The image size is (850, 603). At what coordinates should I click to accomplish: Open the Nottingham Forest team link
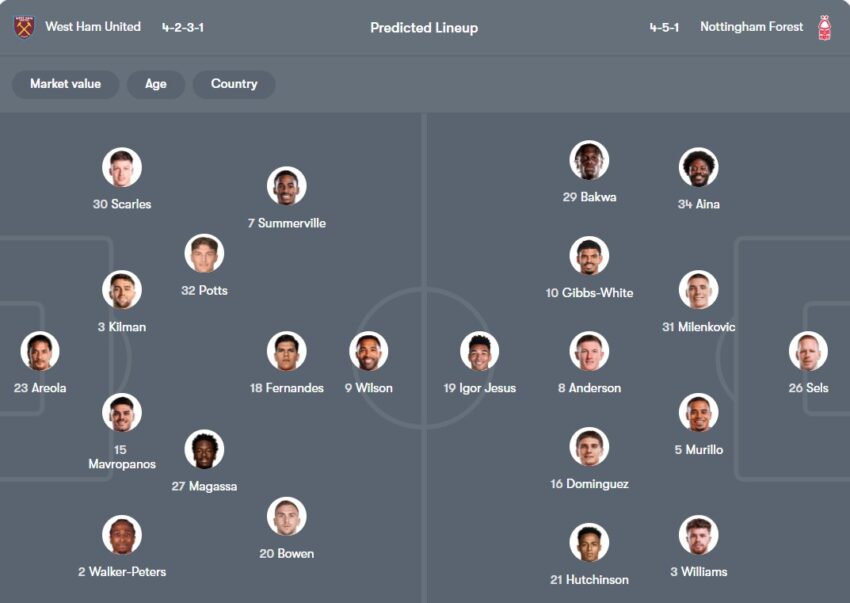coord(751,27)
